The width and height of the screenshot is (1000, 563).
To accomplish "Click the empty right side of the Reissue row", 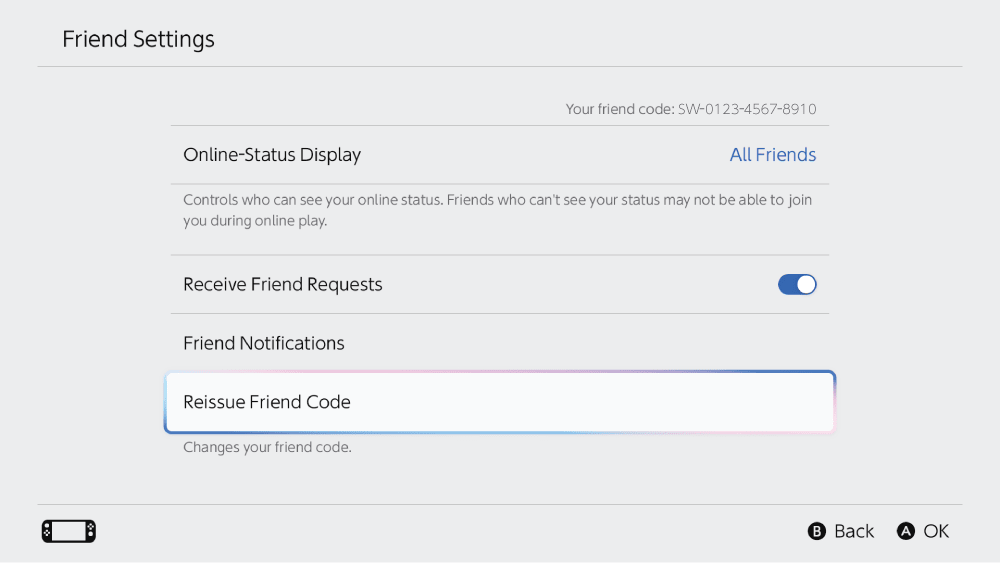I will click(650, 402).
